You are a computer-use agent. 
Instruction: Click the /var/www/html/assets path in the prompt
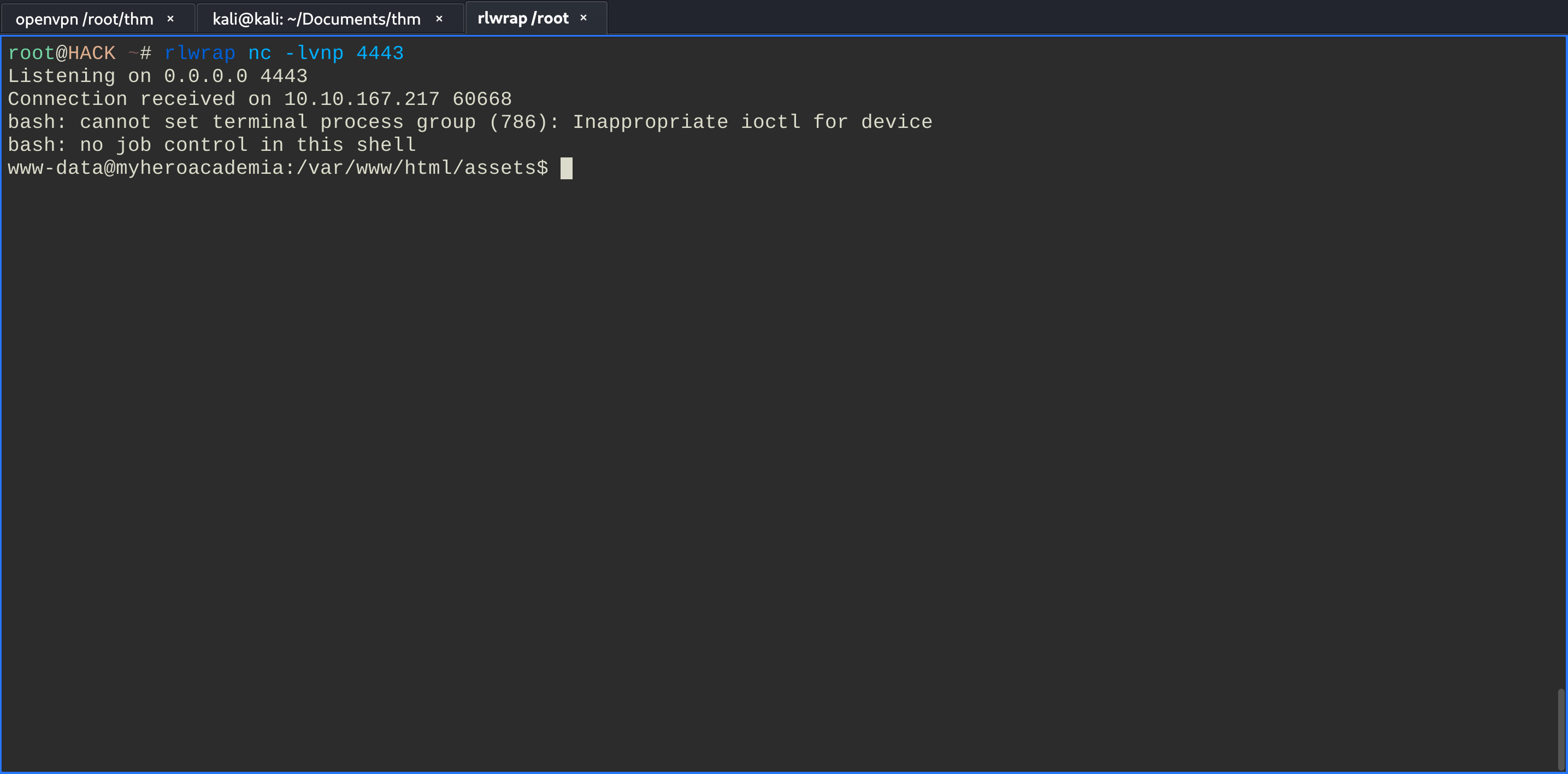click(x=416, y=168)
